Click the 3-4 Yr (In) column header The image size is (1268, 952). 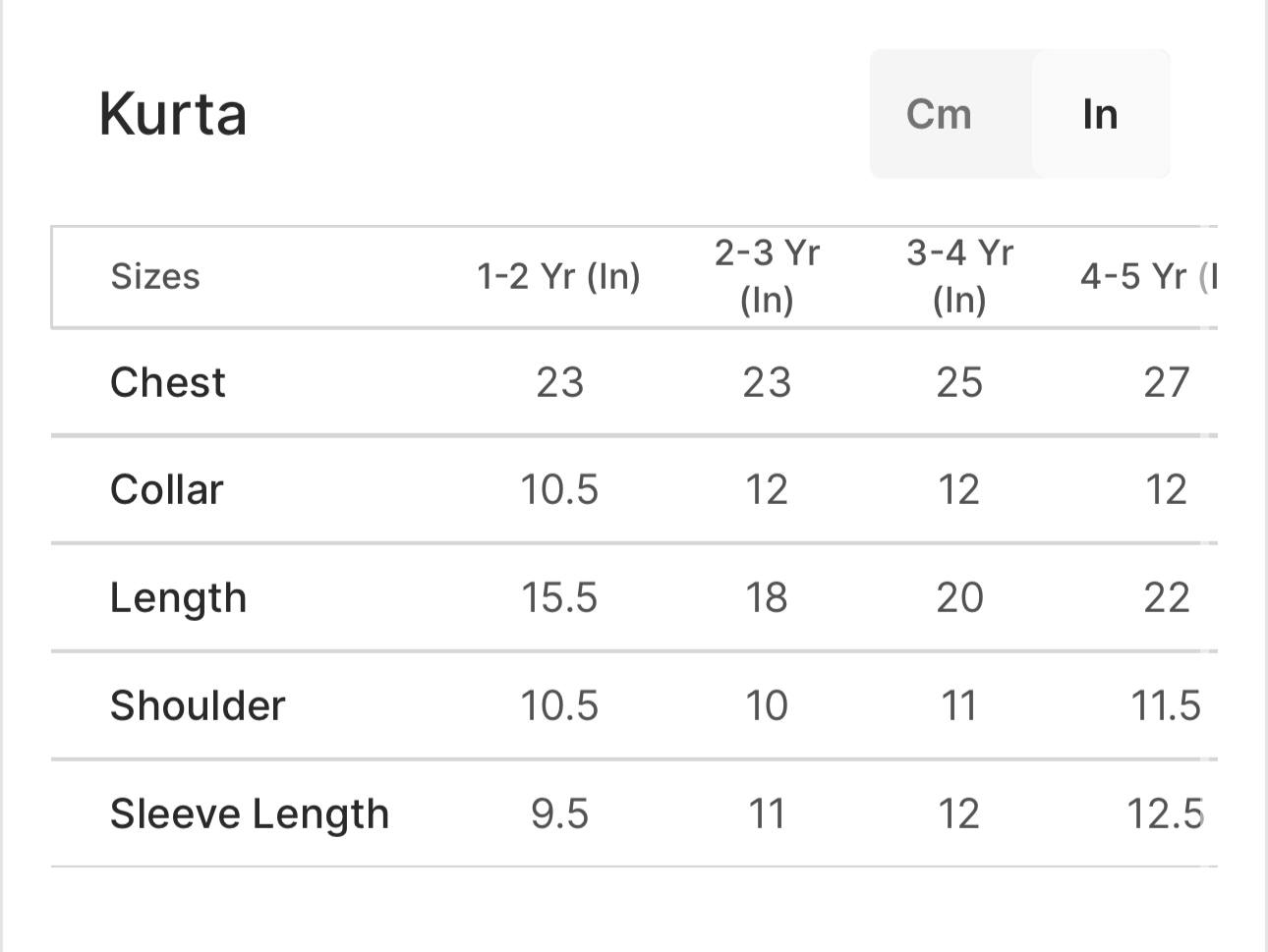pos(959,277)
